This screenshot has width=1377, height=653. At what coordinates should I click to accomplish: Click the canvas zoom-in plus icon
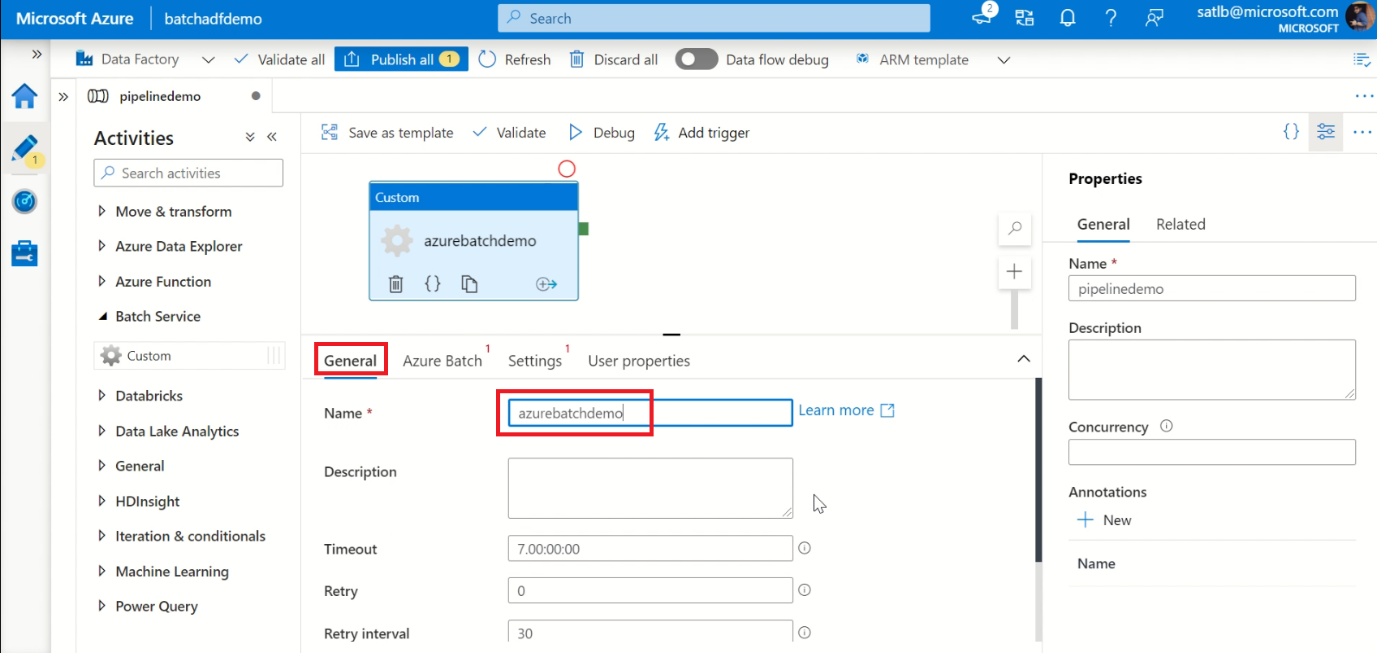point(1014,271)
